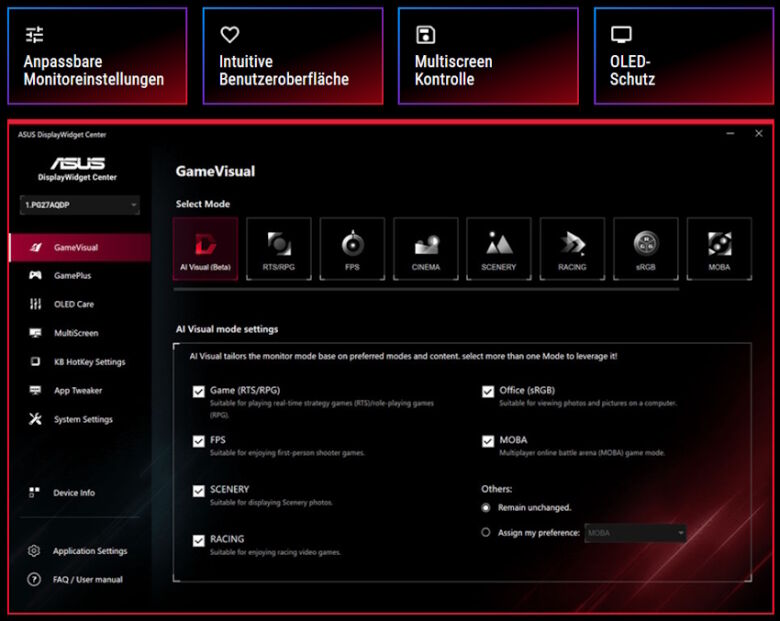The height and width of the screenshot is (621, 780).
Task: Toggle the SCENERY checkbox
Action: (x=198, y=491)
